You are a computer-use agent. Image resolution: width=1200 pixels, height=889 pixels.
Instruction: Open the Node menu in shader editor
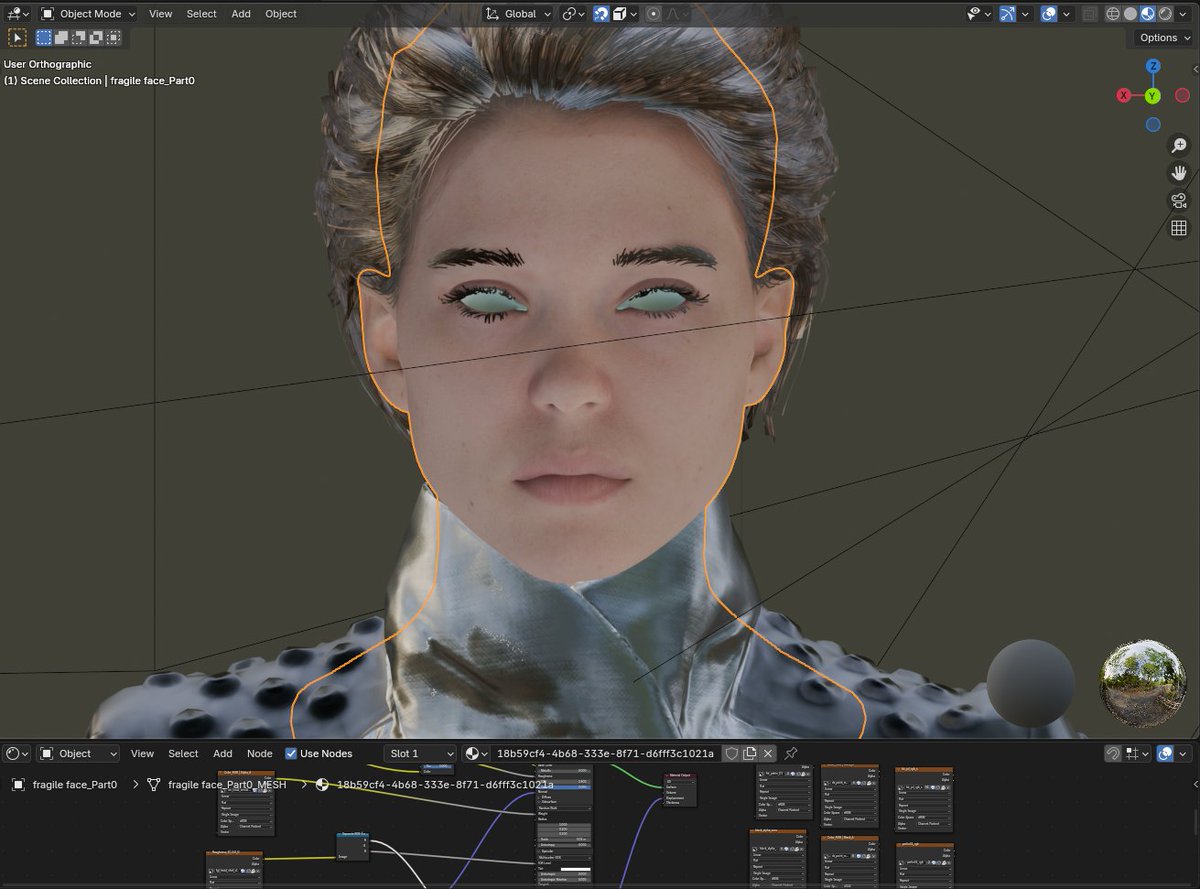click(x=260, y=753)
